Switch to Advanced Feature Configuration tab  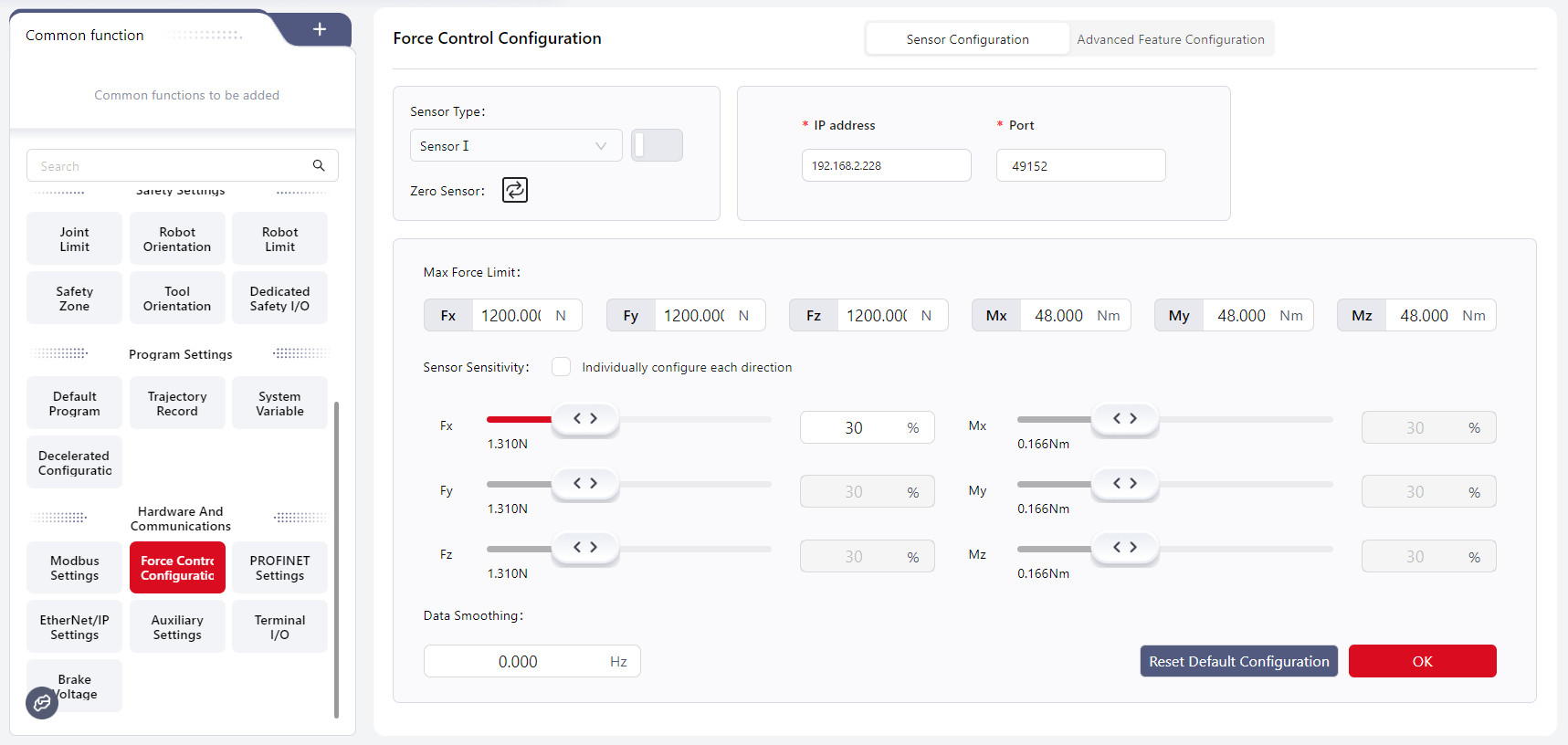(x=1170, y=39)
